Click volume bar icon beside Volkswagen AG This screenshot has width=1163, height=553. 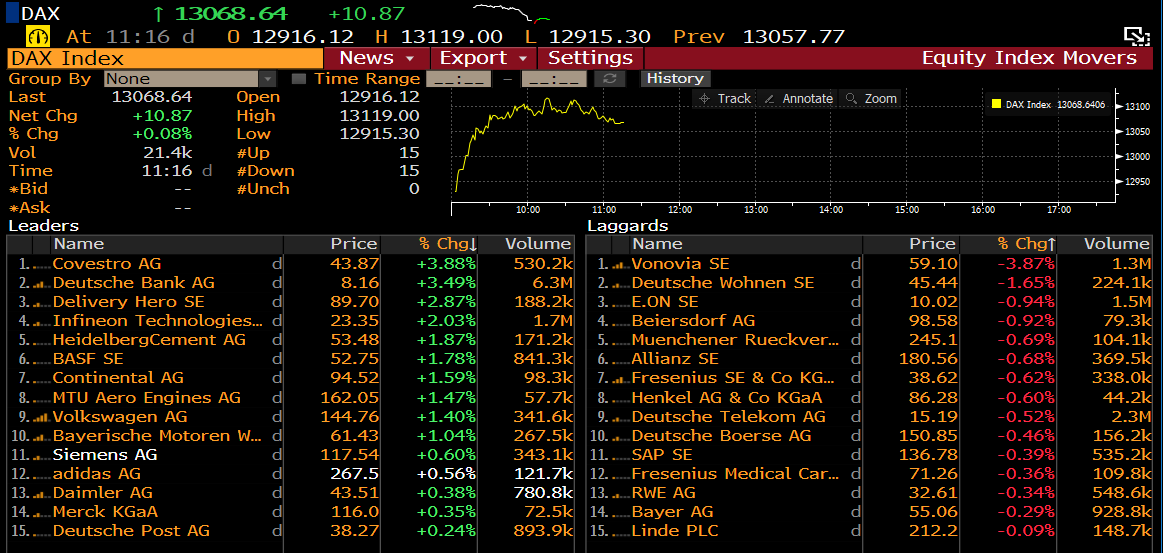[x=43, y=417]
